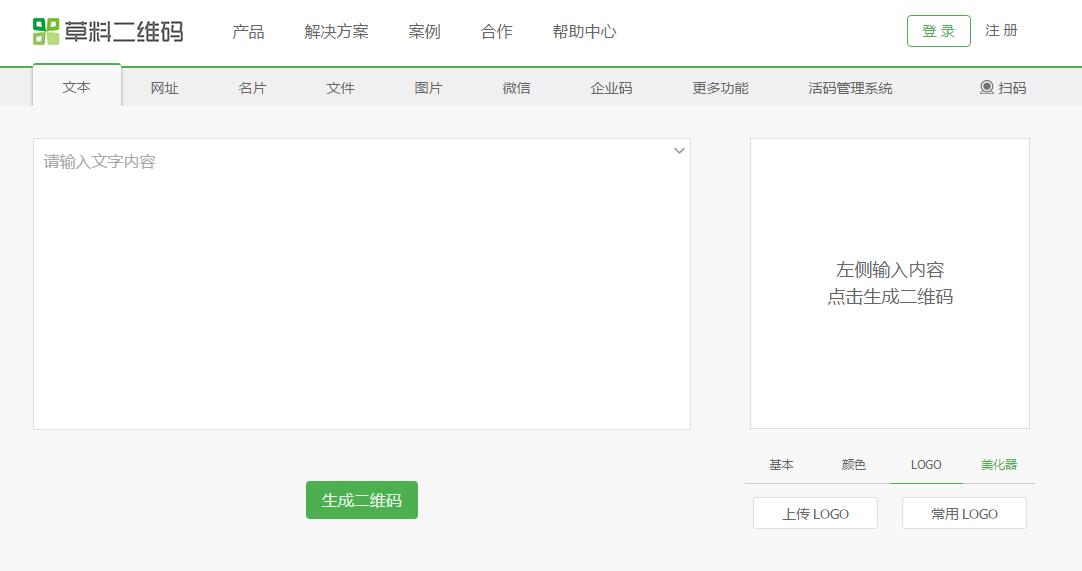Switch to the 文件 tab

[340, 88]
